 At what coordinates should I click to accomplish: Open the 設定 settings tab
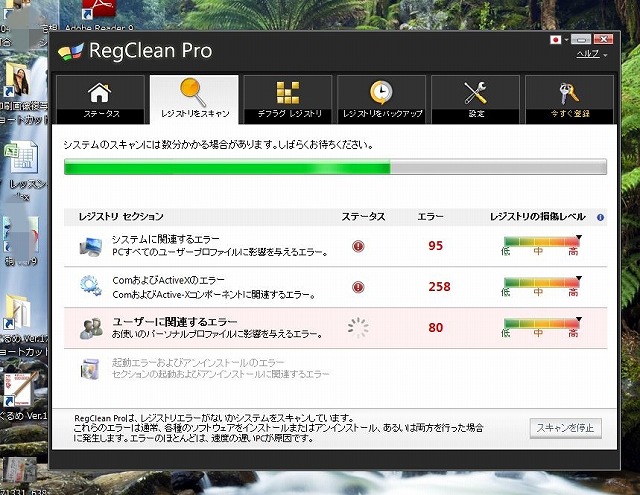click(476, 99)
